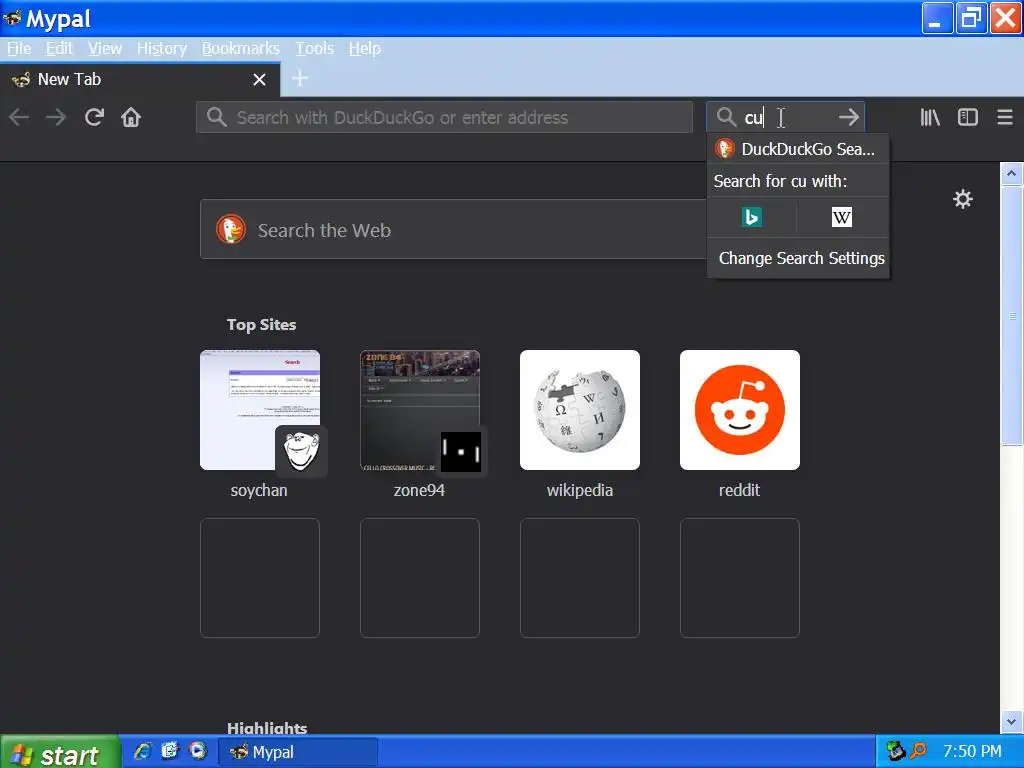Open the reddit top site tile
The width and height of the screenshot is (1024, 768).
[740, 410]
